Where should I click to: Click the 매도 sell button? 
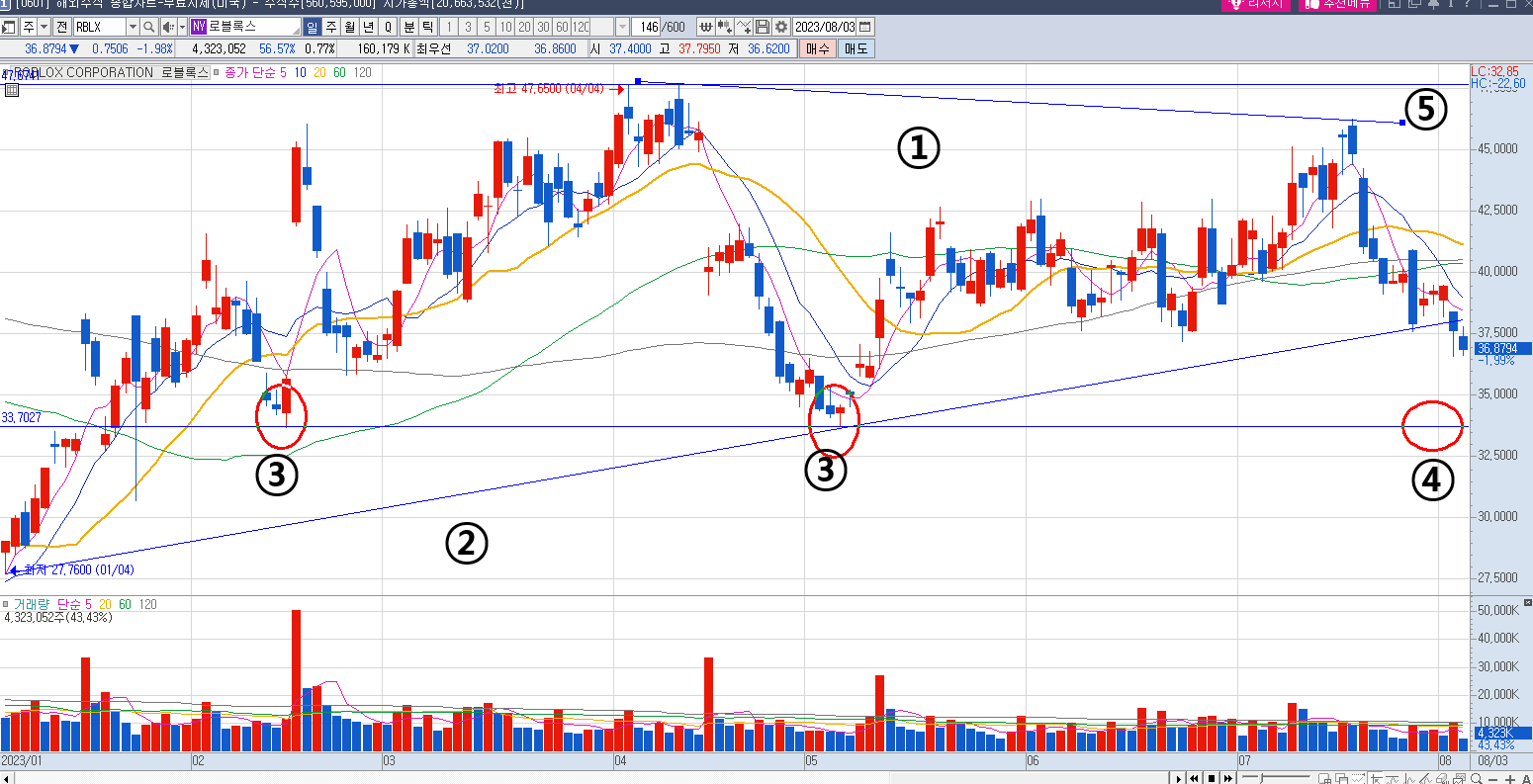(856, 47)
